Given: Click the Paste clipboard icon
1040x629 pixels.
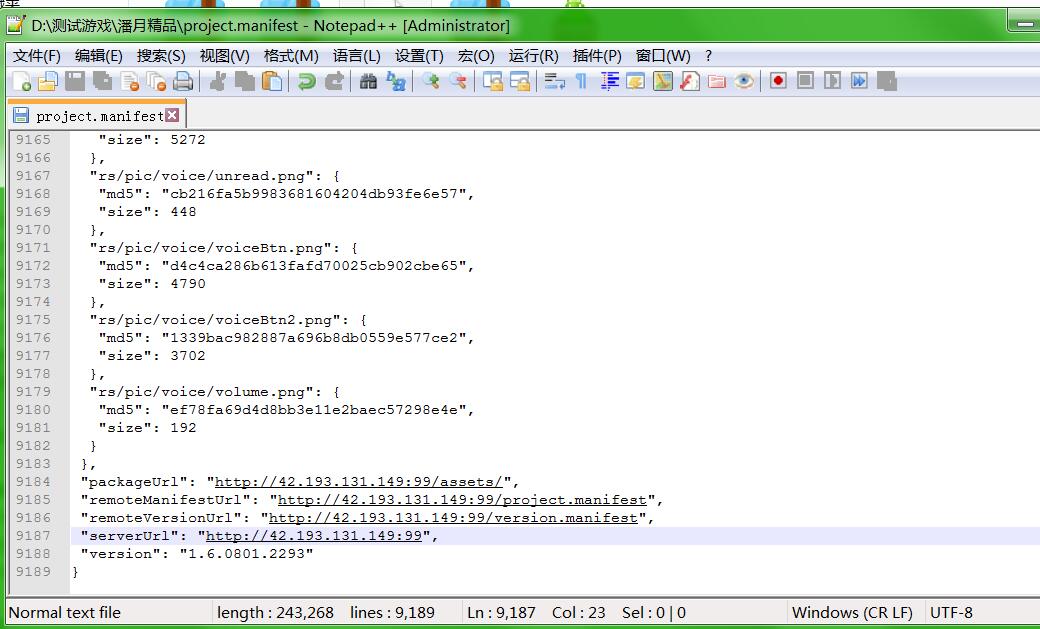Looking at the screenshot, I should point(272,82).
